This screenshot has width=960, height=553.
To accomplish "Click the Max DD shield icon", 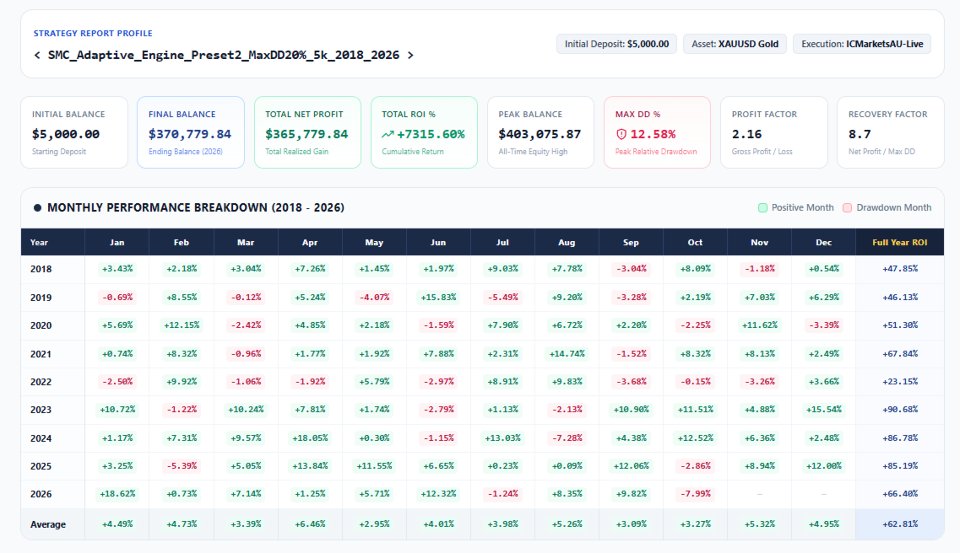I will pyautogui.click(x=621, y=134).
